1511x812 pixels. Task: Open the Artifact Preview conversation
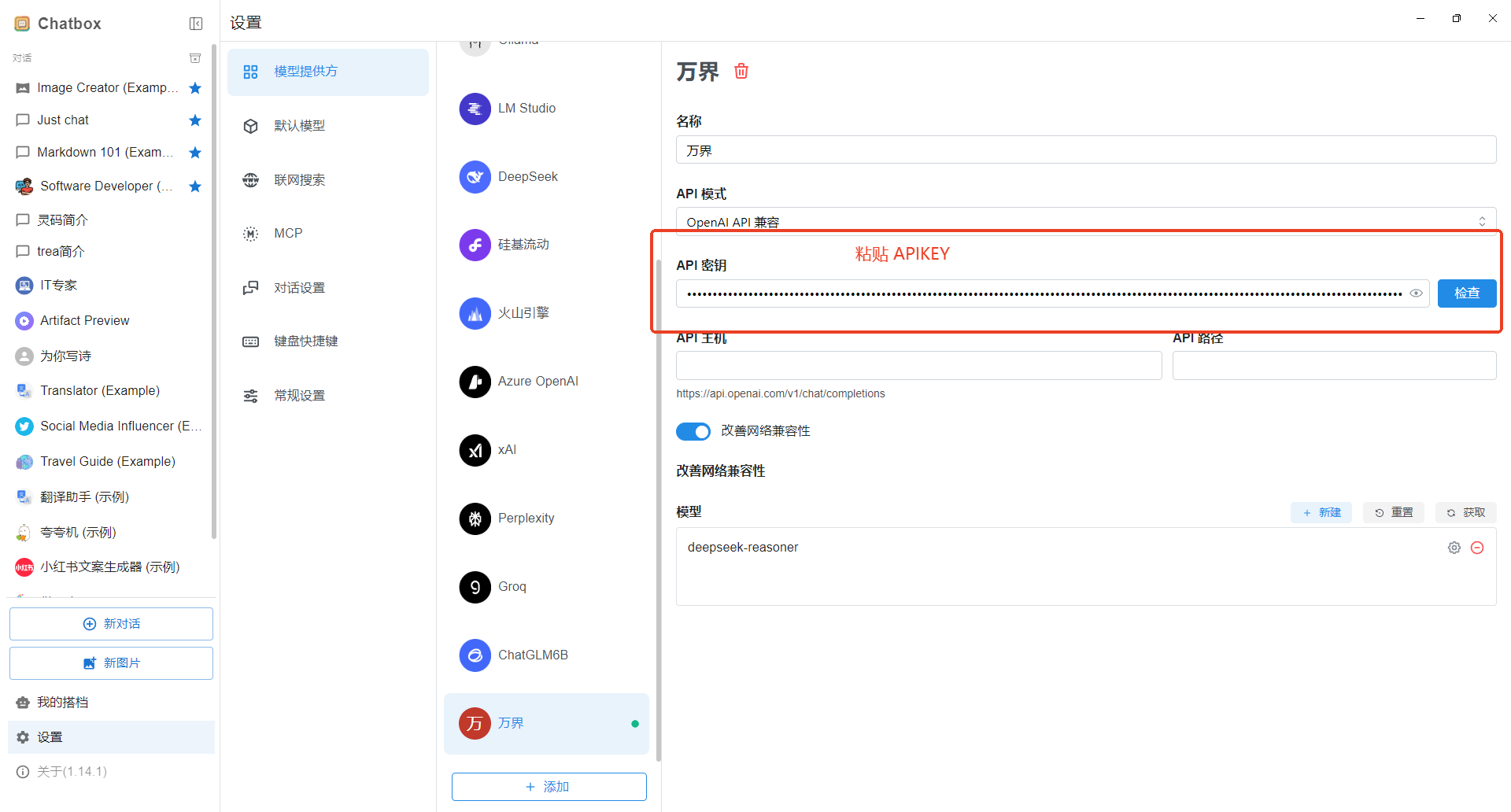109,321
